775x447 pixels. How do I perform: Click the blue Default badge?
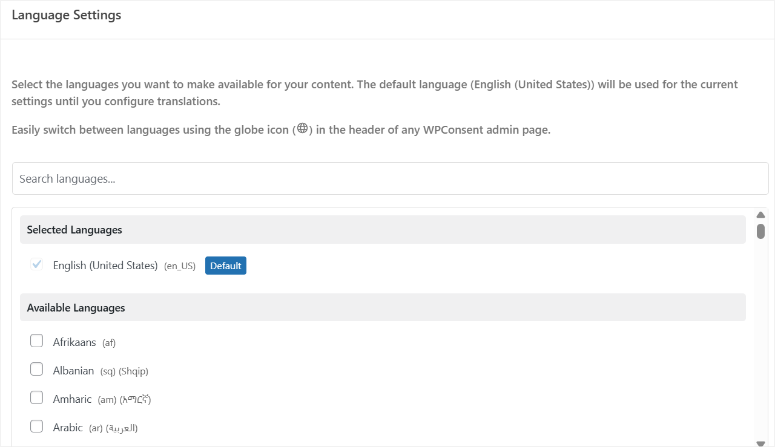(225, 266)
